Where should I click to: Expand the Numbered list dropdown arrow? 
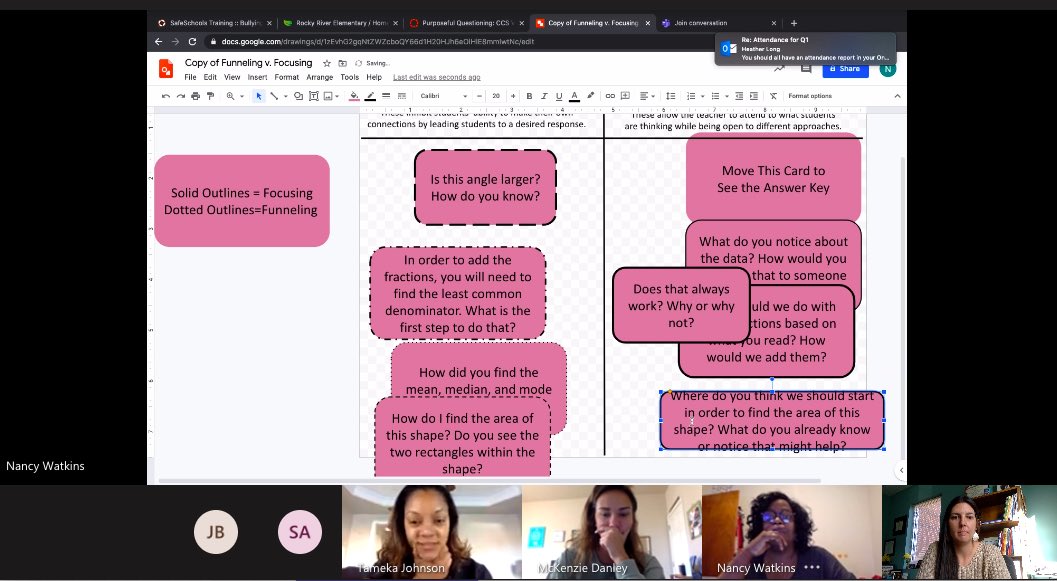pyautogui.click(x=701, y=96)
